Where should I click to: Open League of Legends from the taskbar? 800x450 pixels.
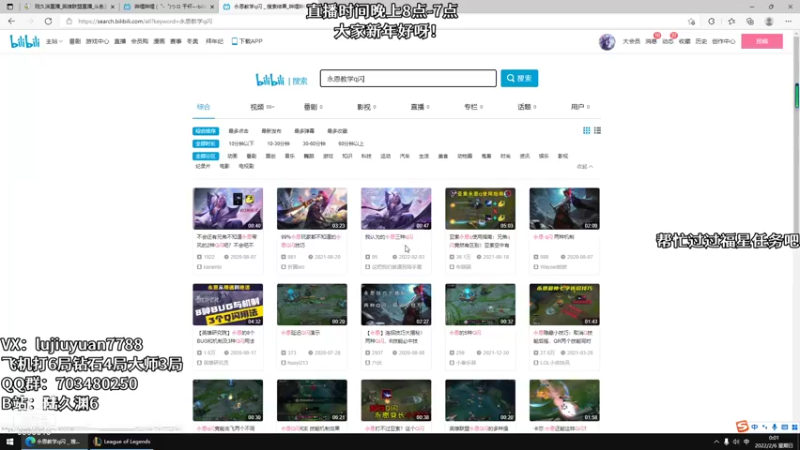pyautogui.click(x=122, y=442)
